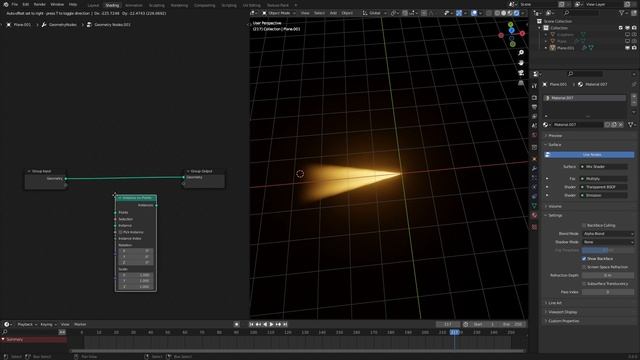Expand the material Preview panel
The image size is (640, 360).
pos(555,136)
